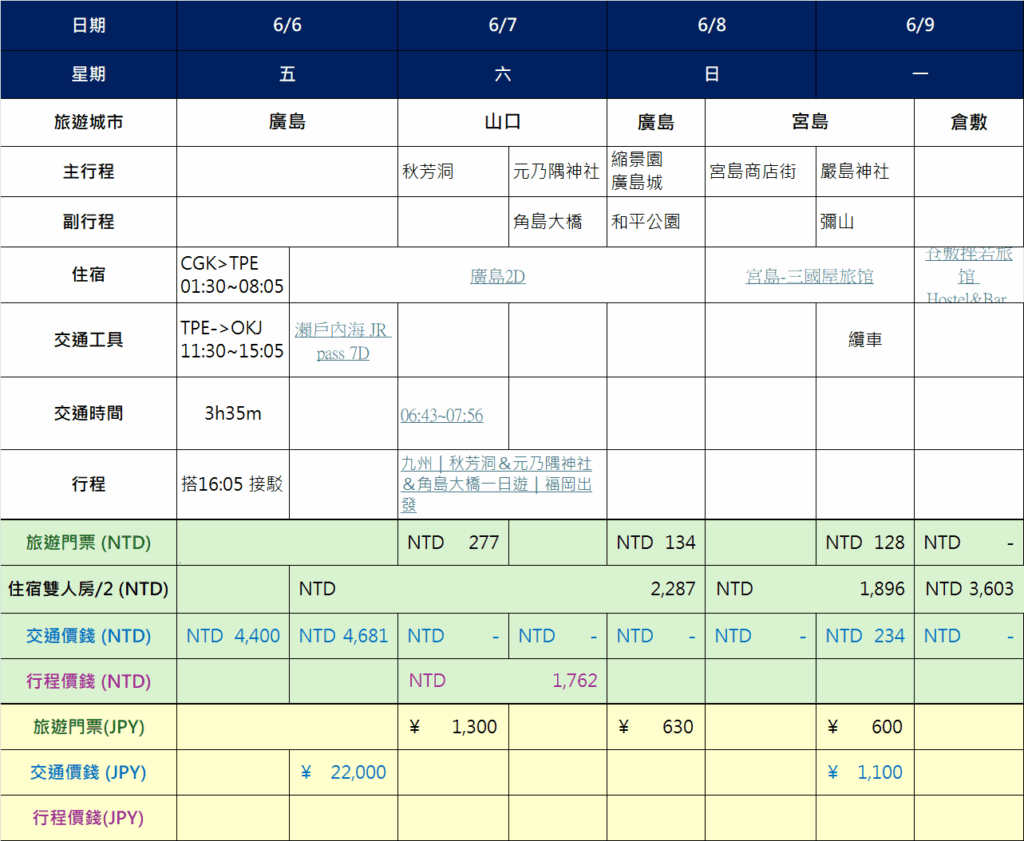
Task: Select the 6/7 date header cell
Action: click(x=502, y=26)
